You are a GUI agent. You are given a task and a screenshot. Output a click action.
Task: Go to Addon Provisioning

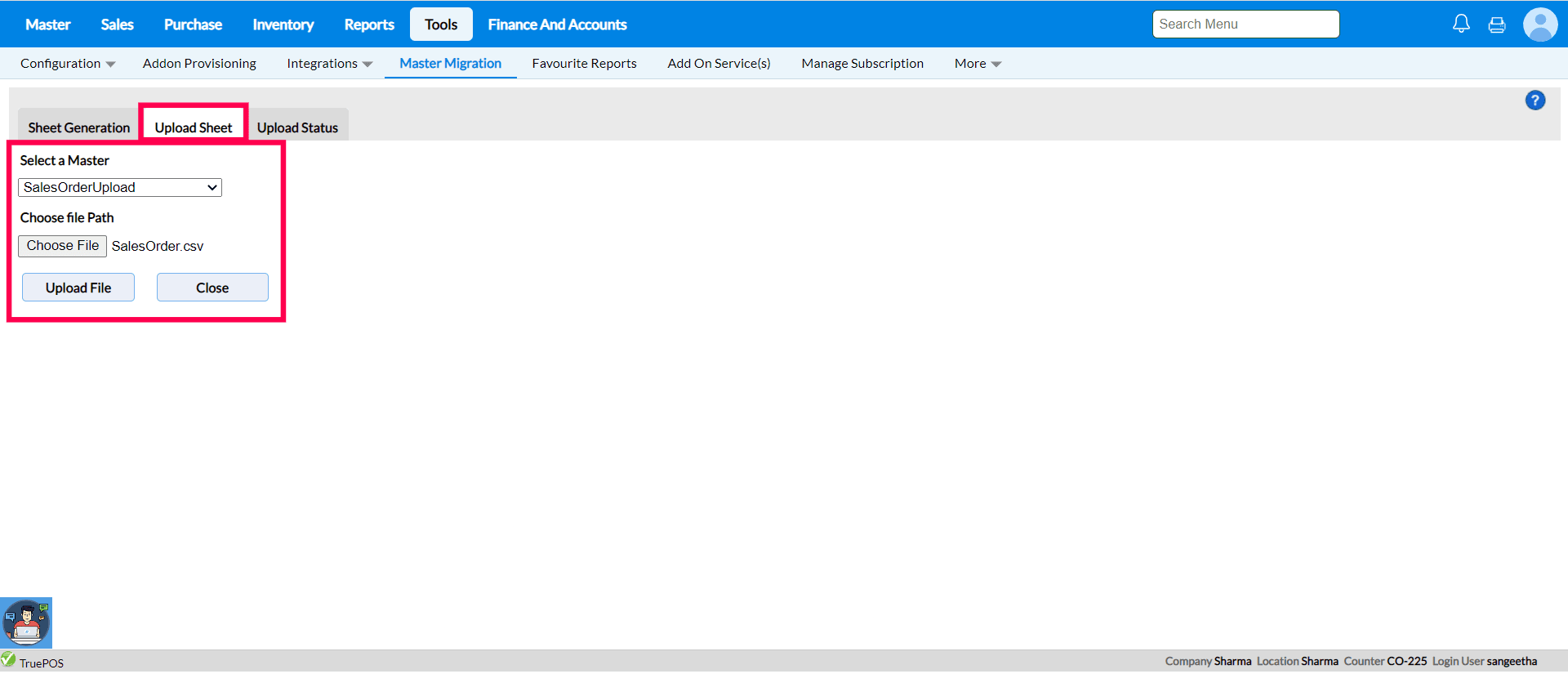point(199,64)
